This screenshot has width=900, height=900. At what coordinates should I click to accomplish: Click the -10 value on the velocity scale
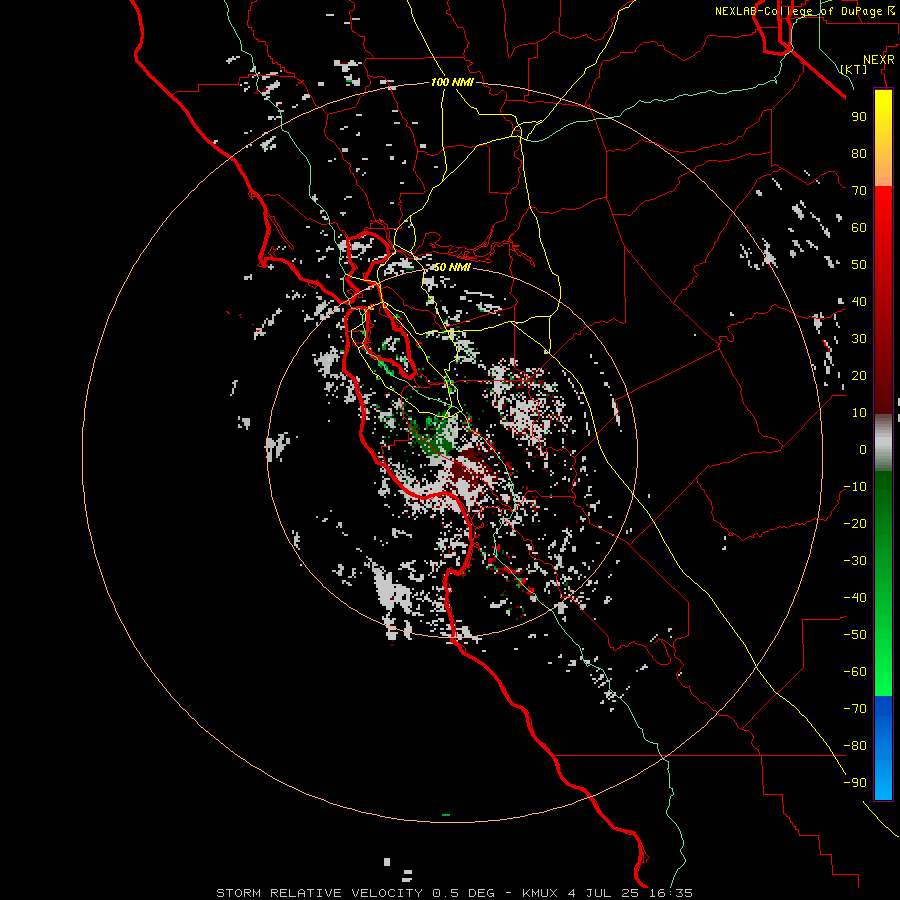855,487
